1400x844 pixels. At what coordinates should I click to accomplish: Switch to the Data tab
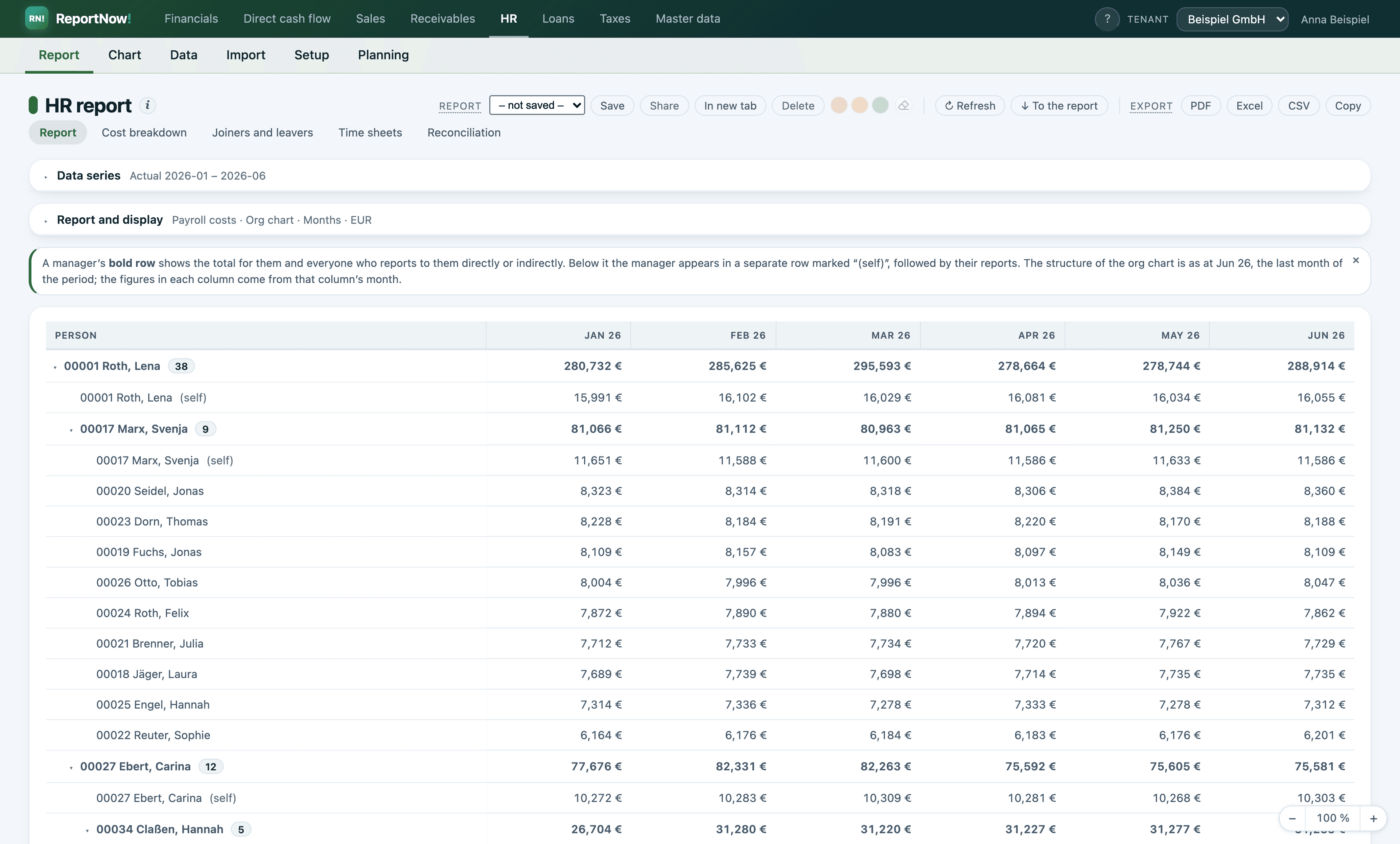183,55
